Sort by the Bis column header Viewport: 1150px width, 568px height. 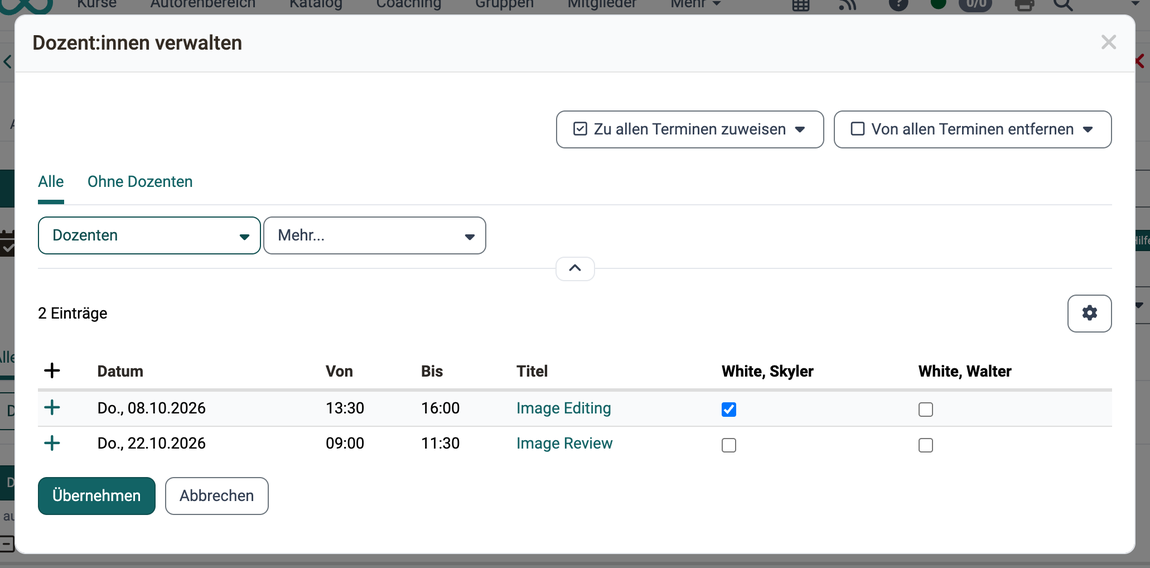[432, 371]
